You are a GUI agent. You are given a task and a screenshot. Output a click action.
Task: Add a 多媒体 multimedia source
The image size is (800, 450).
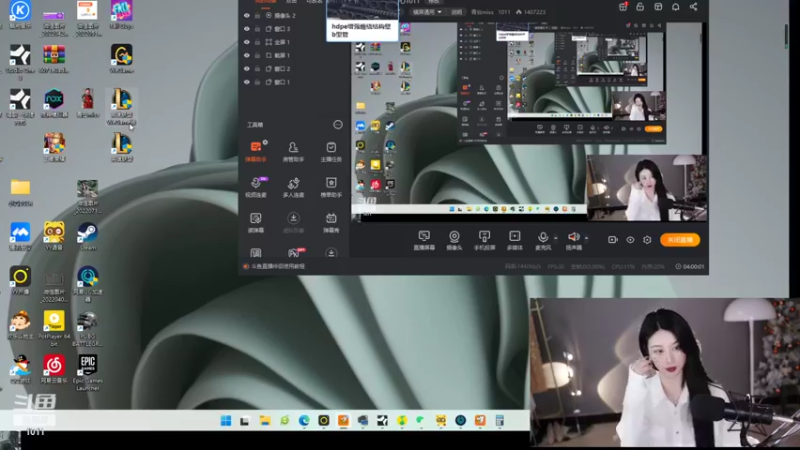coord(514,240)
